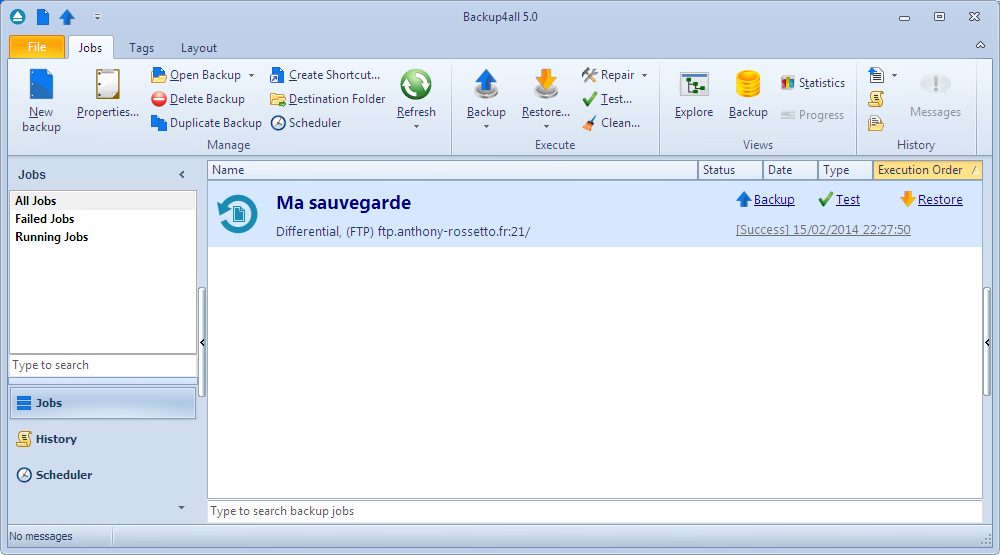Click the green Refresh icon

click(x=416, y=85)
